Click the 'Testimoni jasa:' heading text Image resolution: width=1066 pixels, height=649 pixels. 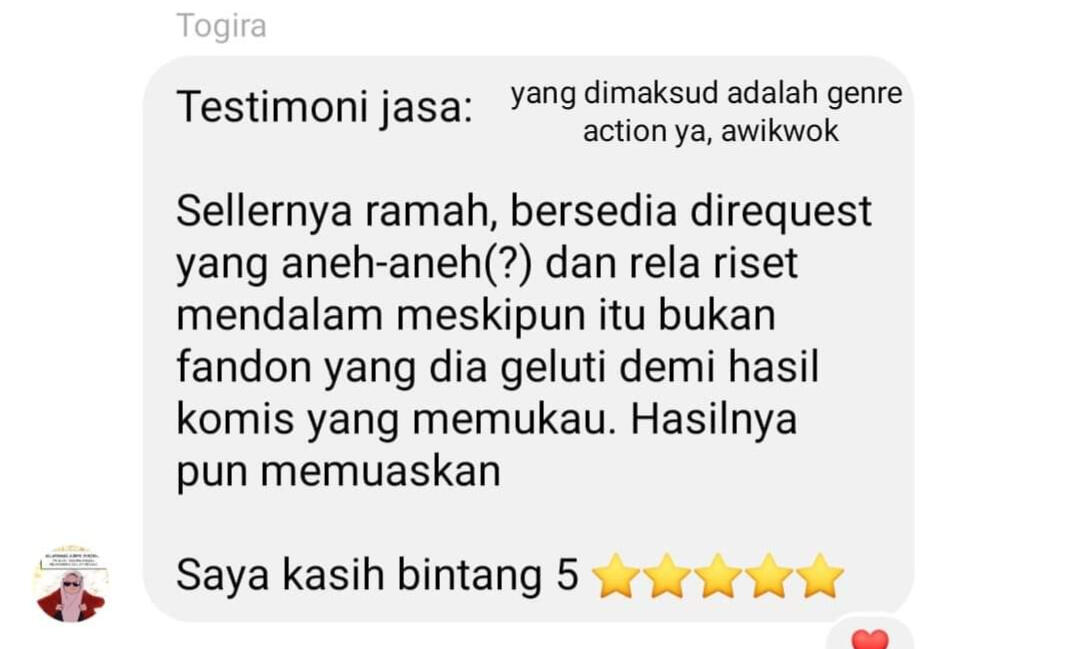tap(324, 107)
